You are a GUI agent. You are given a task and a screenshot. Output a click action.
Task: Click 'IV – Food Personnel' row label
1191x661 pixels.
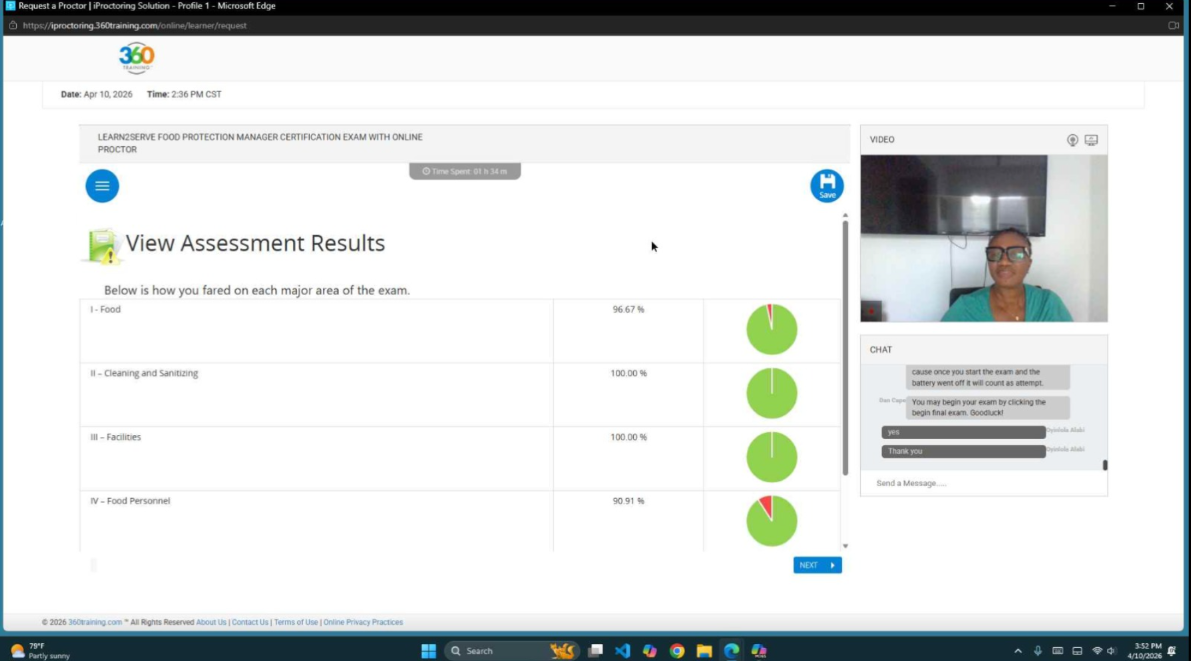(x=130, y=501)
